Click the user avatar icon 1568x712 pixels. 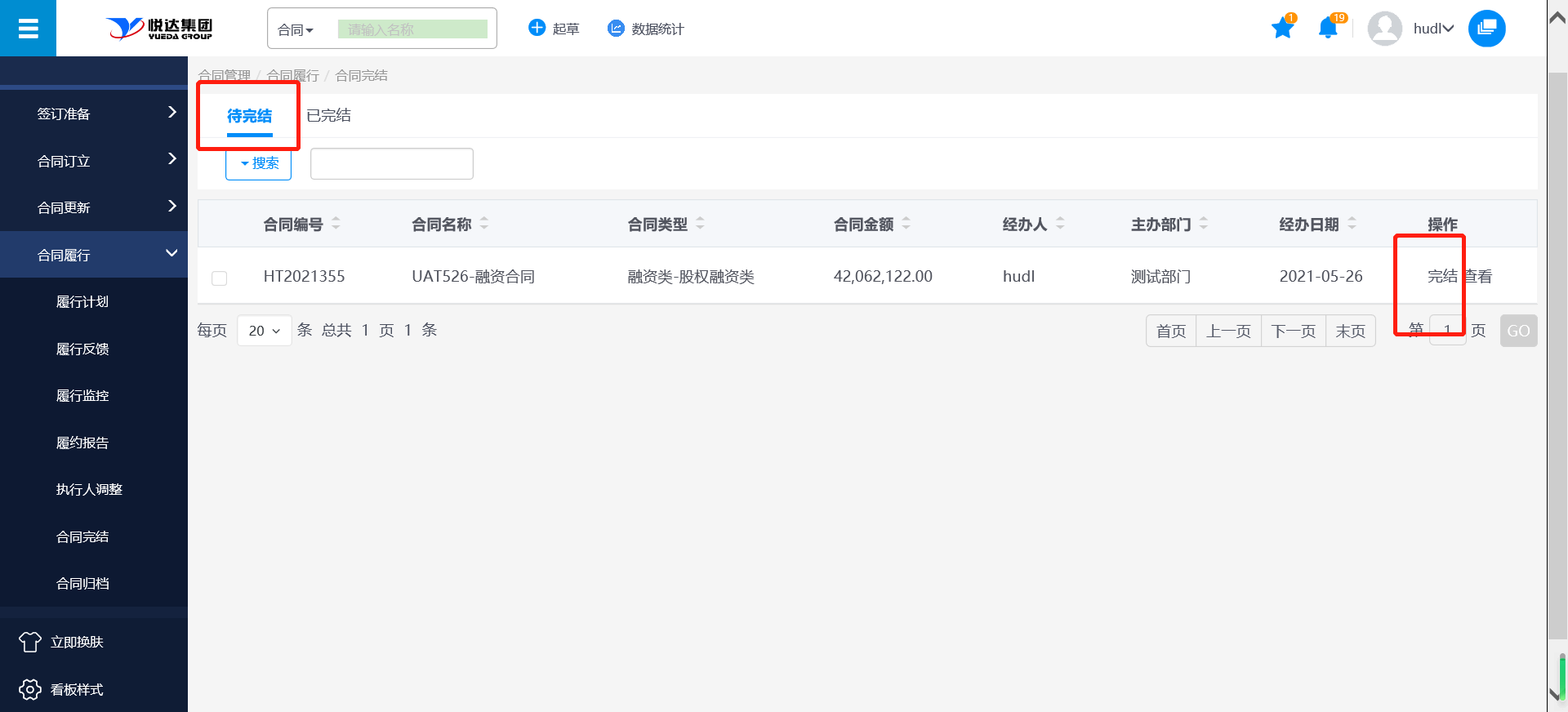point(1384,29)
